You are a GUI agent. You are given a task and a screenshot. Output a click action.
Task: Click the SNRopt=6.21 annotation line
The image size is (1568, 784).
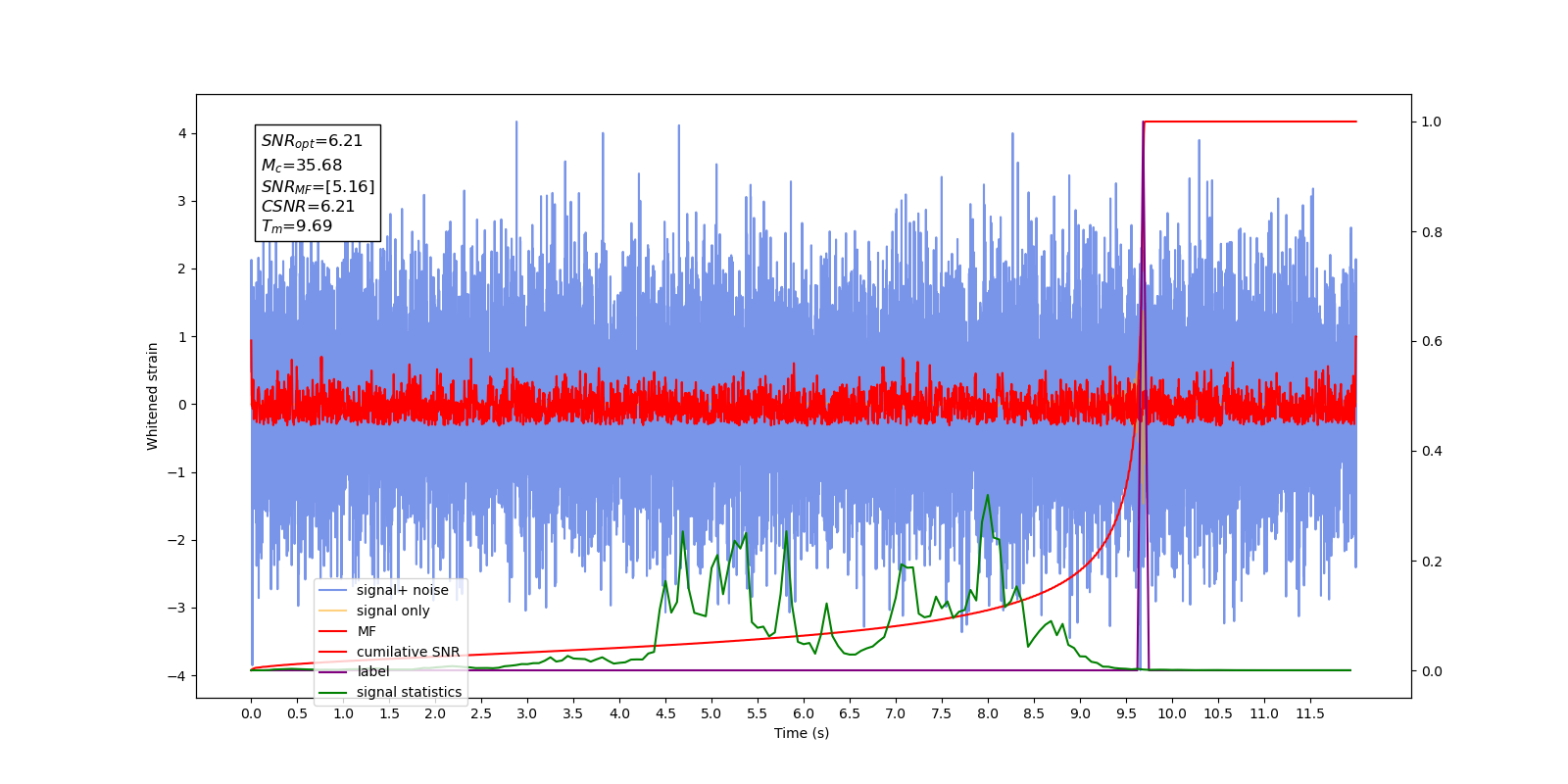(x=312, y=141)
